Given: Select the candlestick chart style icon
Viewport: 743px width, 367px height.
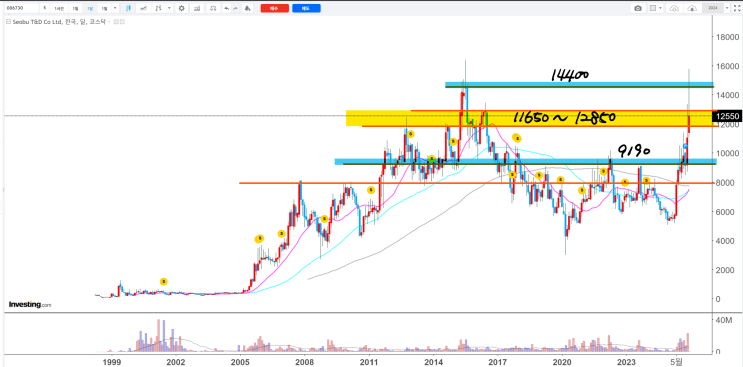Looking at the screenshot, I should click(128, 8).
